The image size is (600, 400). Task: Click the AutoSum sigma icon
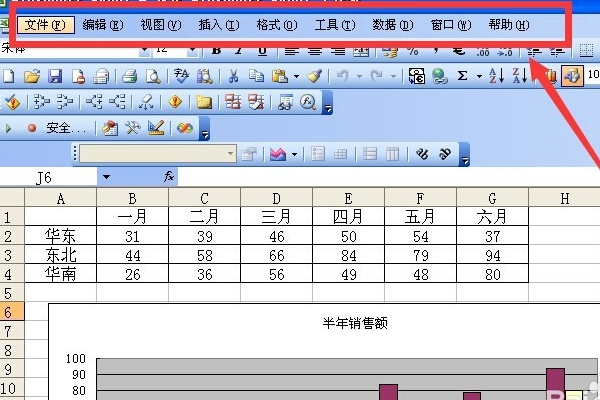point(462,76)
